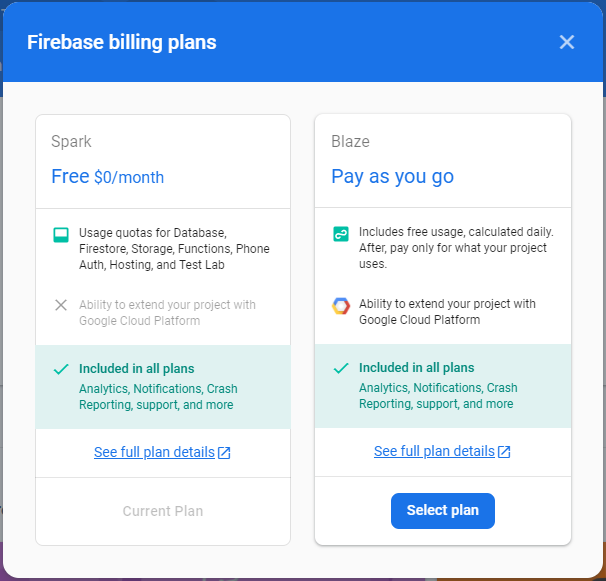Viewport: 606px width, 581px height.
Task: Click the Pay as you go heading
Action: coord(392,177)
